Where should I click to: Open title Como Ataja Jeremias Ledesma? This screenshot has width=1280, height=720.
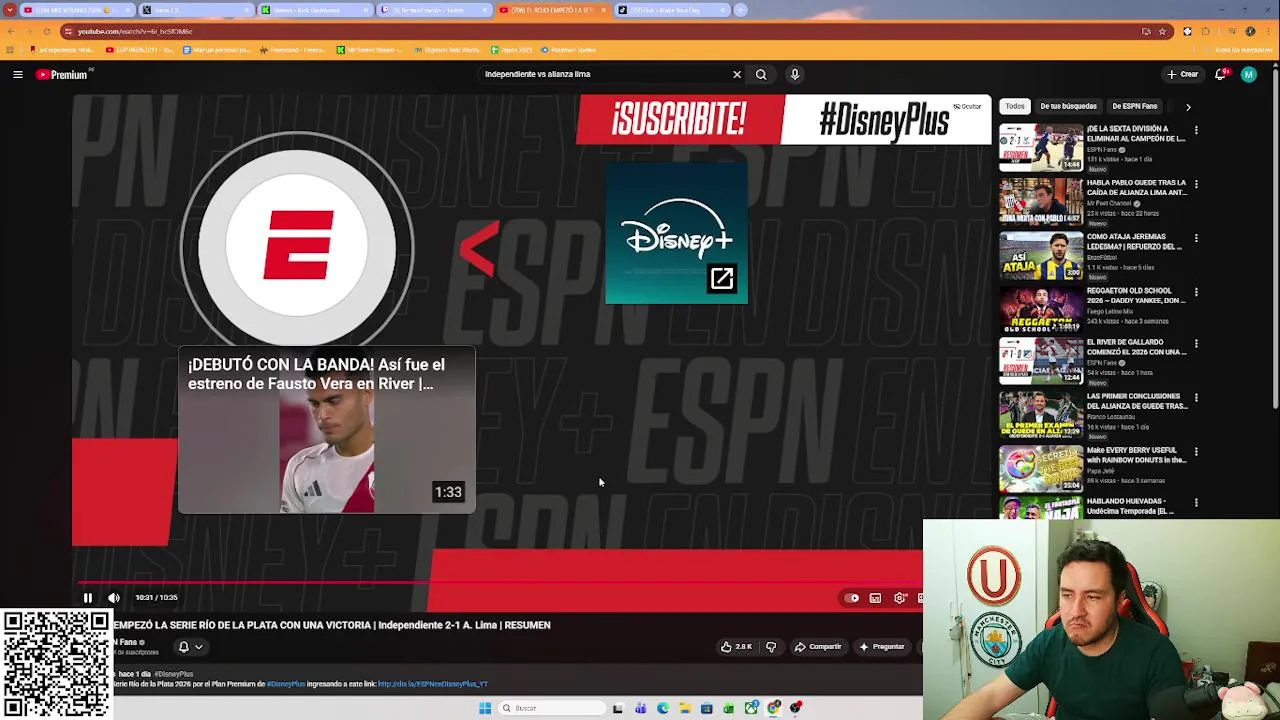pyautogui.click(x=1135, y=242)
